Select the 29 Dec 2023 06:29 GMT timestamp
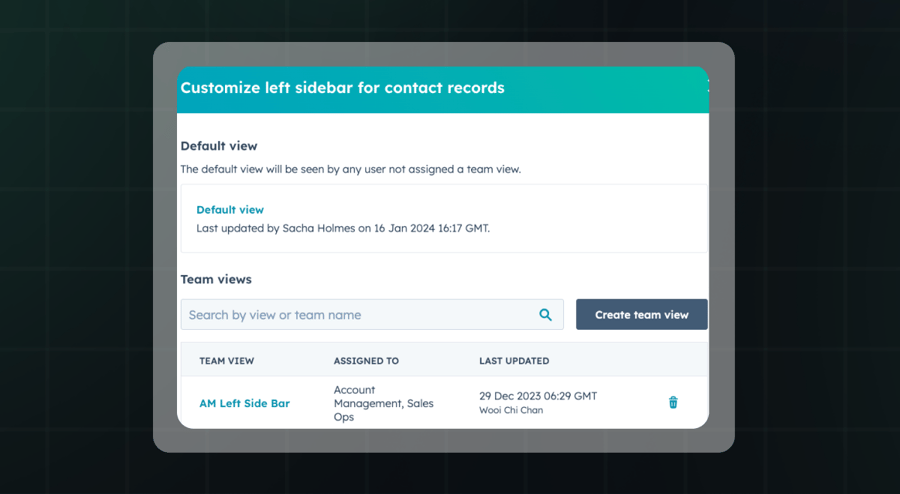The width and height of the screenshot is (900, 494). (x=538, y=396)
